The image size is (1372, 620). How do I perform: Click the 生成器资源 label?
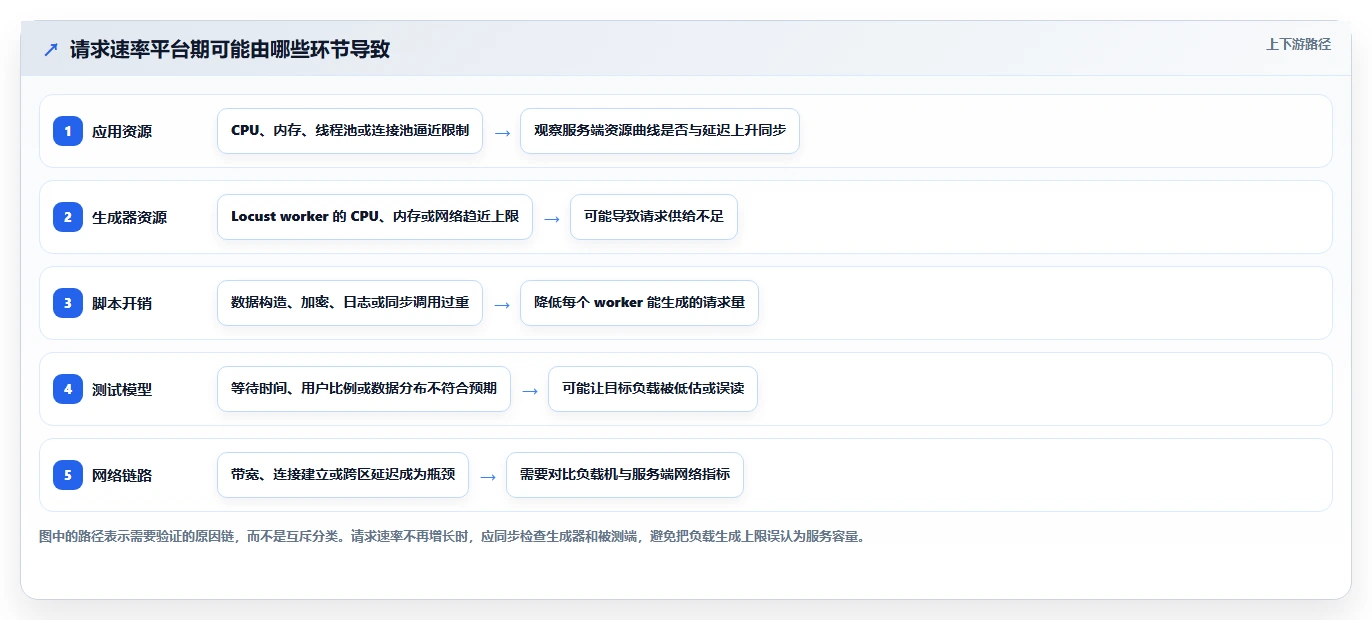pos(129,217)
